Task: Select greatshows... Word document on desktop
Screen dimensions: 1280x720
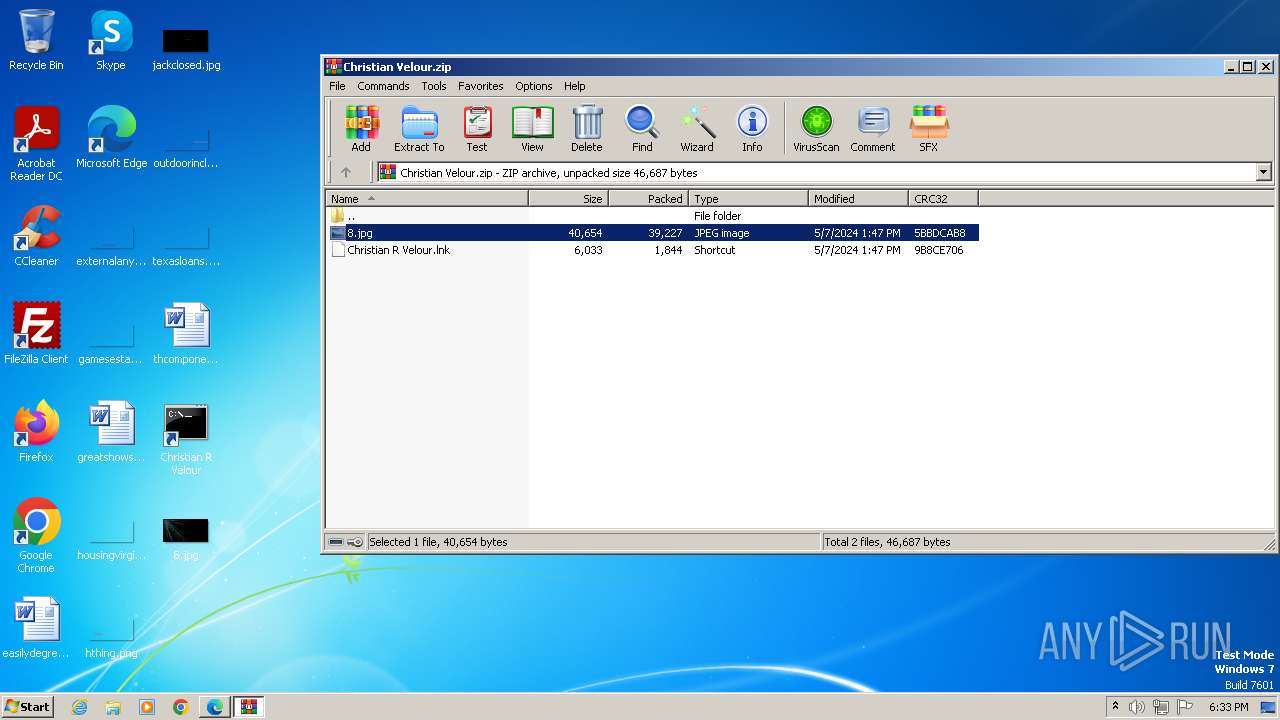Action: (x=111, y=432)
